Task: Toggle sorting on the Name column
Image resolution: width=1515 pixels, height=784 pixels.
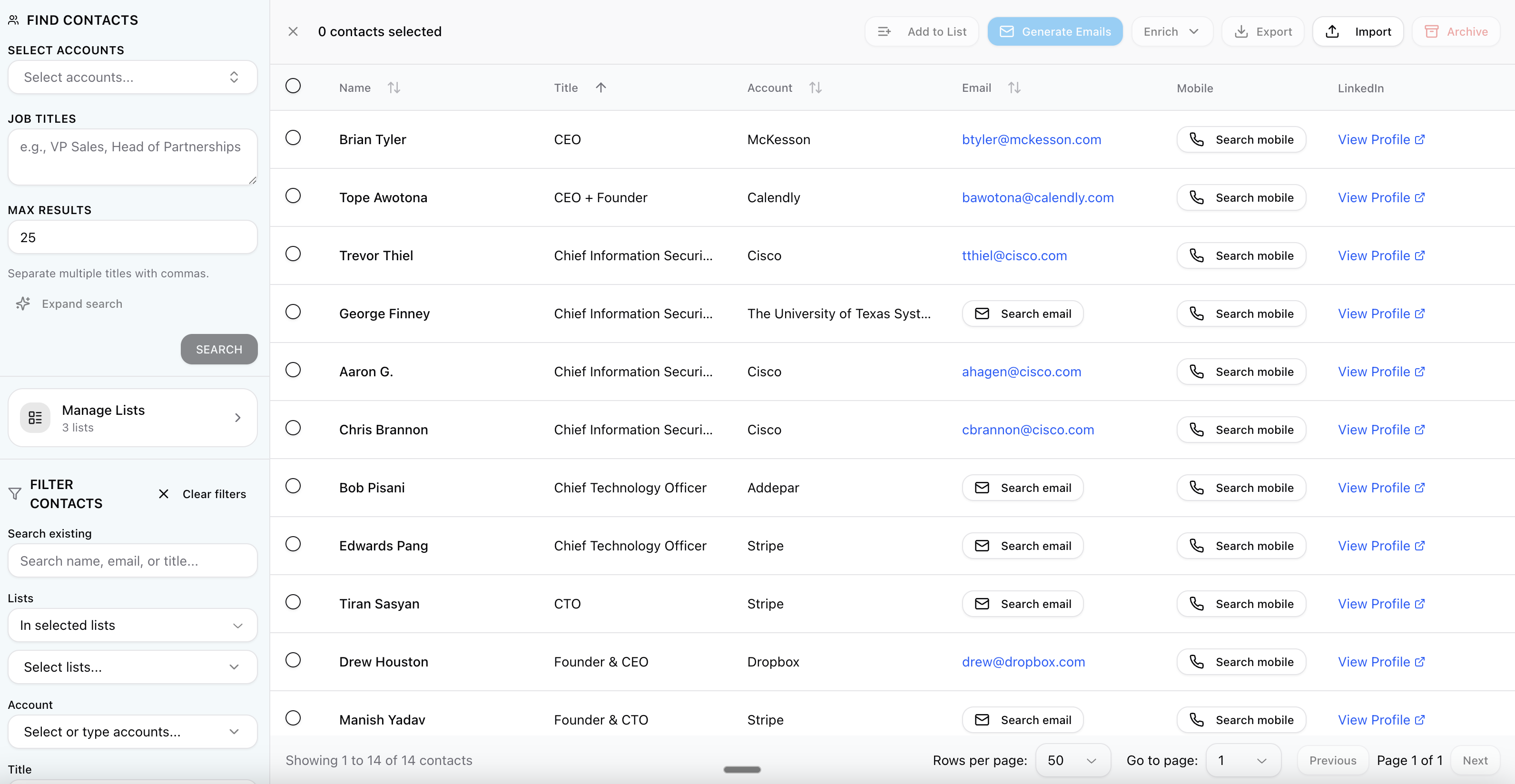Action: (x=394, y=87)
